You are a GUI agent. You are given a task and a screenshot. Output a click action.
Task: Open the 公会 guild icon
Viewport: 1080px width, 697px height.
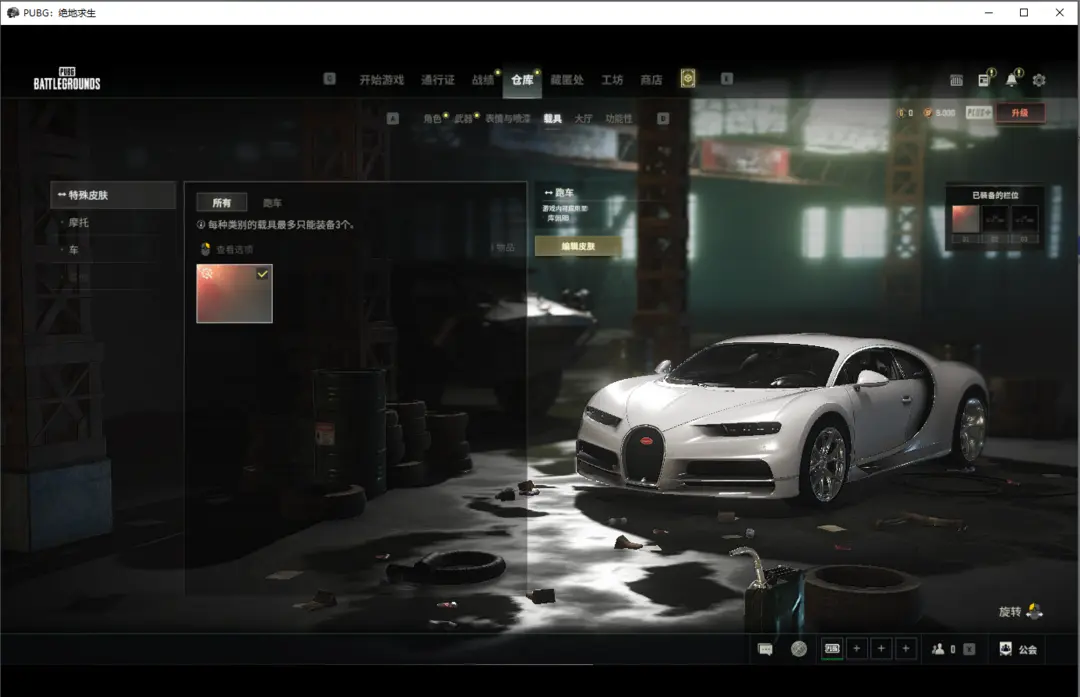(x=1006, y=649)
